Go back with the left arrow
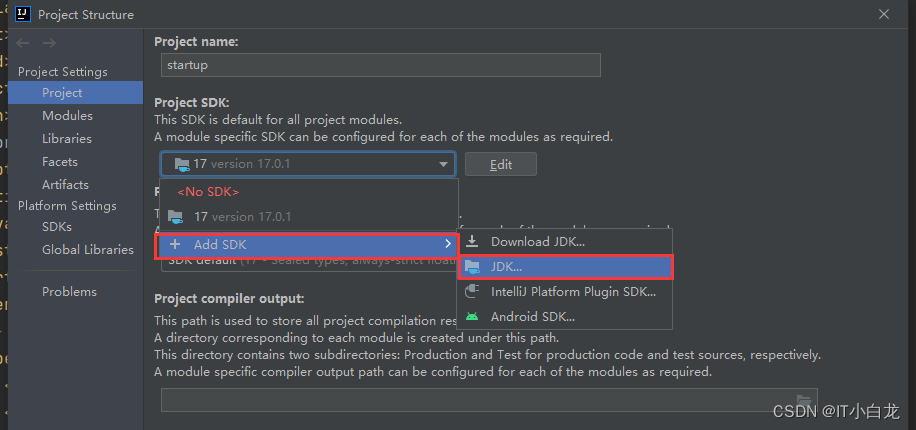Screen dimensions: 916x430 (23, 43)
